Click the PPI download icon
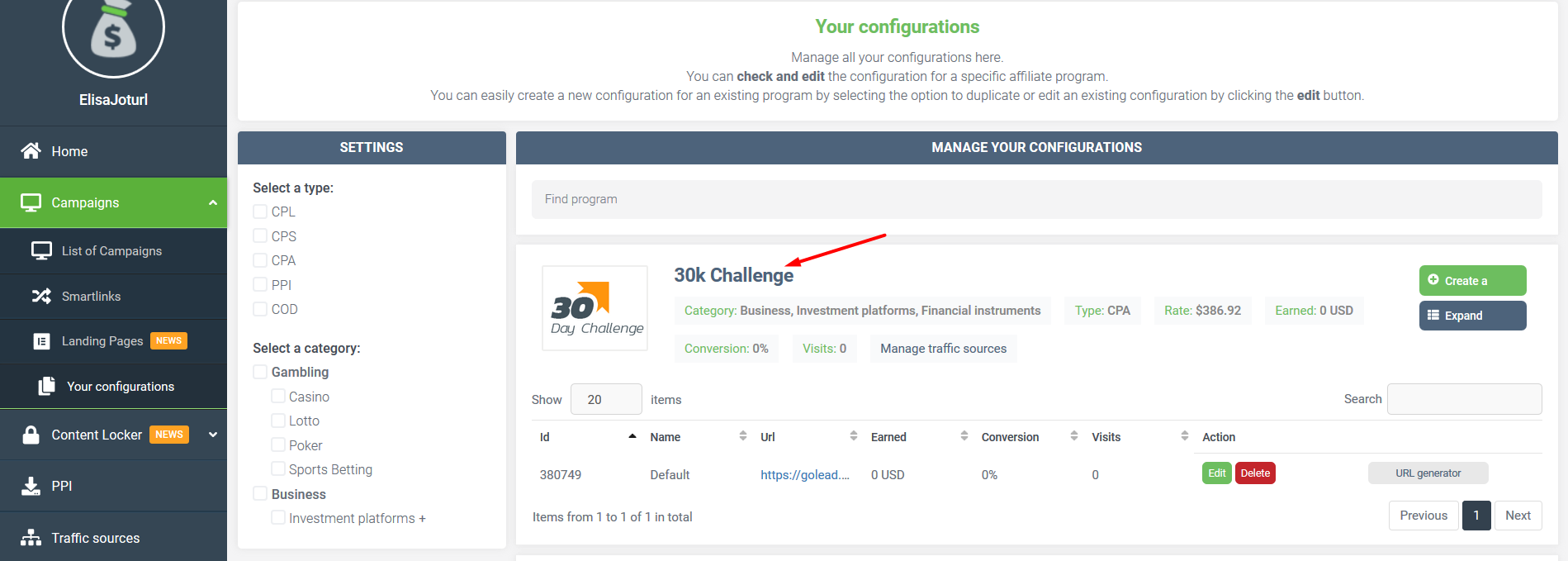The width and height of the screenshot is (1568, 561). [x=31, y=486]
